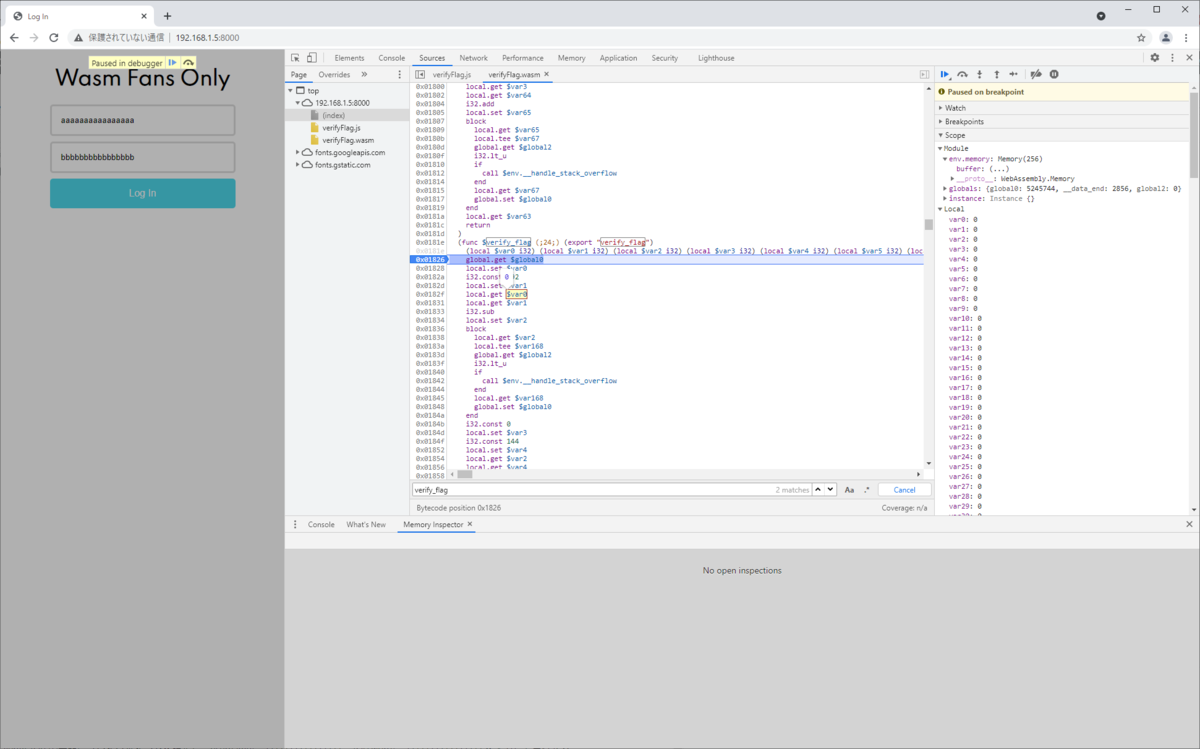Collapse the Local scope

click(940, 209)
